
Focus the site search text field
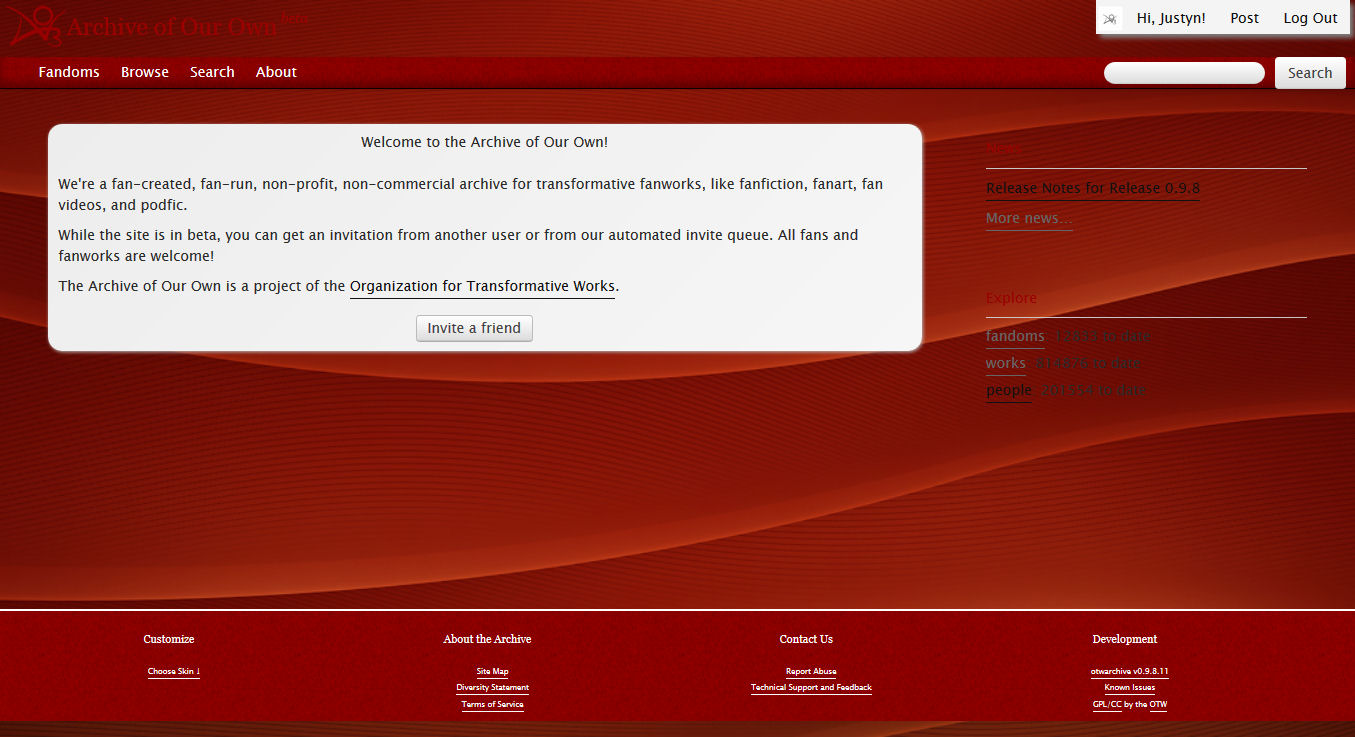coord(1184,73)
